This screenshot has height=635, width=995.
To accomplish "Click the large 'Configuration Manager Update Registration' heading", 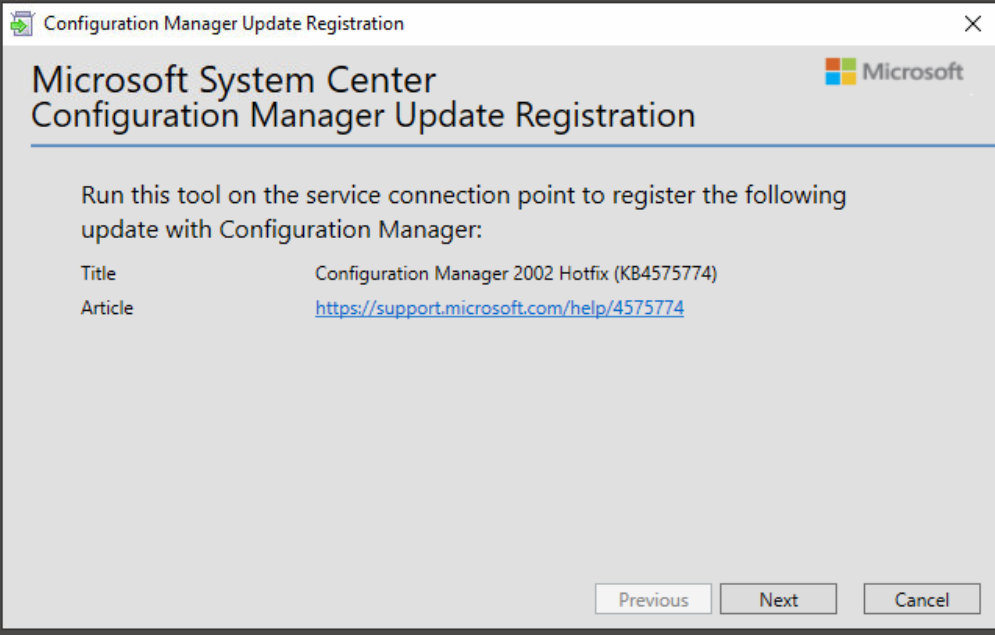I will [363, 115].
